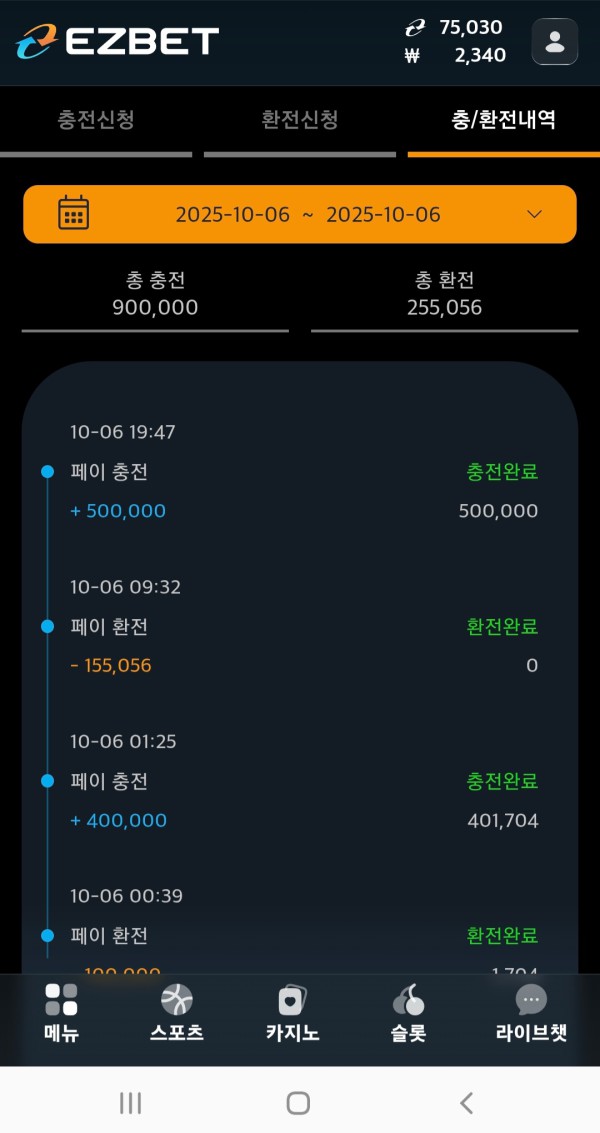Image resolution: width=600 pixels, height=1133 pixels.
Task: Switch to the 충전신청 tab
Action: pyautogui.click(x=96, y=120)
